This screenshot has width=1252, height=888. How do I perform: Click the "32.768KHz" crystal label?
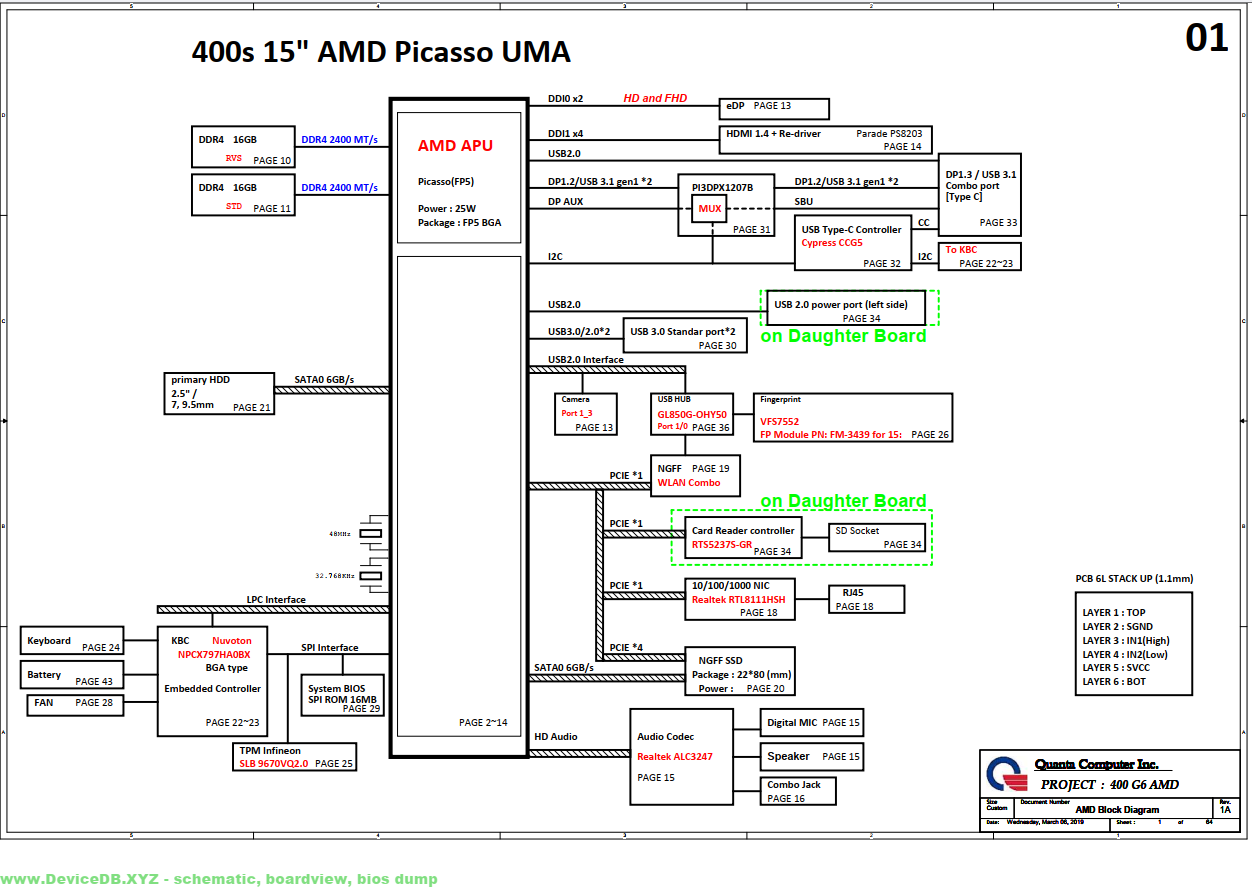click(333, 576)
